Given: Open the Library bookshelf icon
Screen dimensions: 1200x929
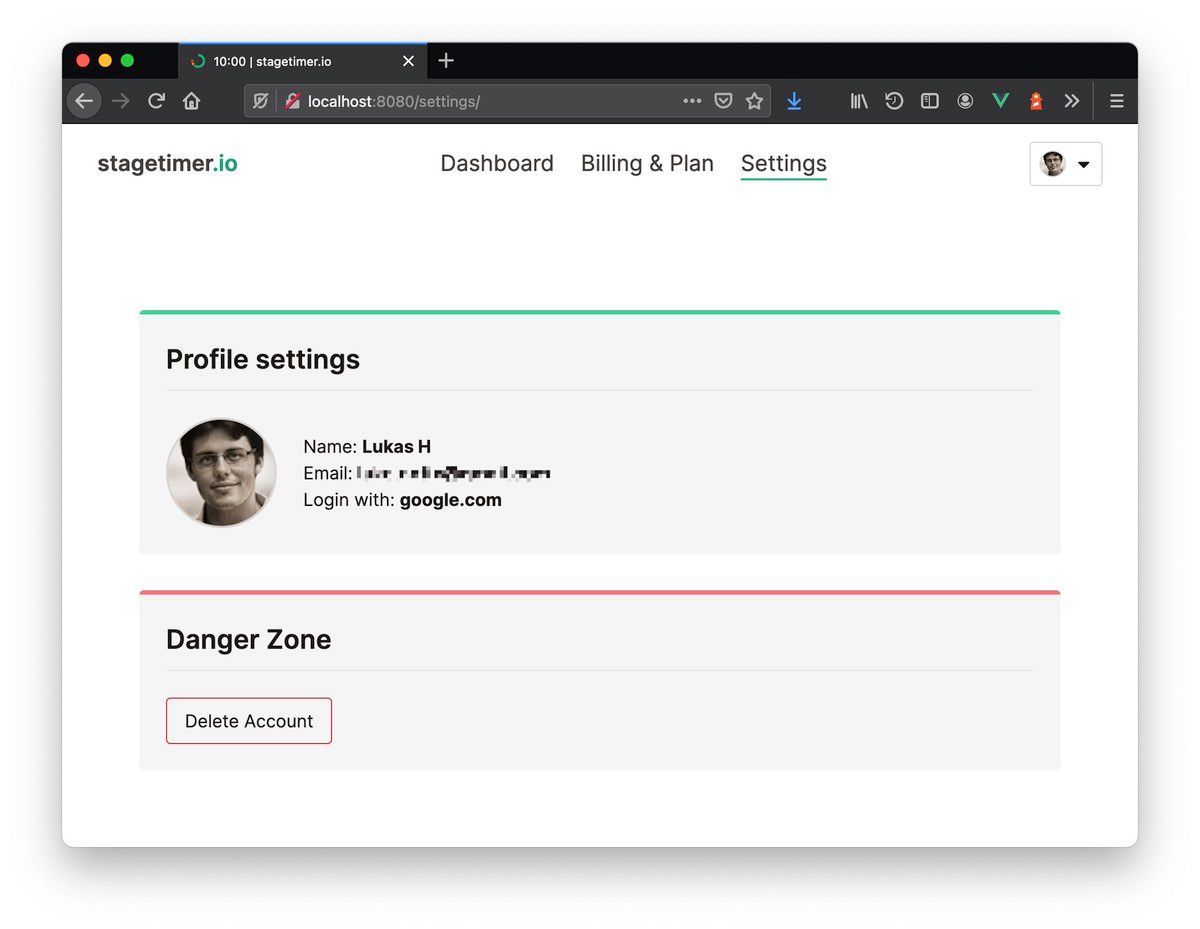Looking at the screenshot, I should [859, 101].
